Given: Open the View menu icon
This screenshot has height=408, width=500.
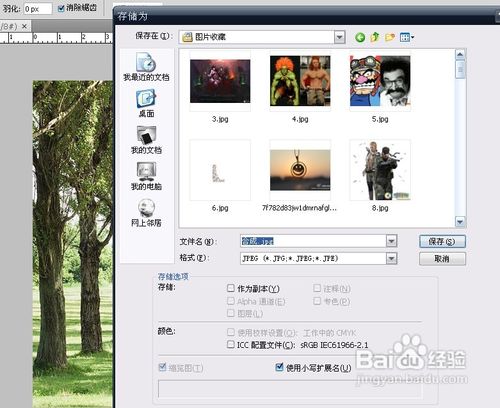Looking at the screenshot, I should point(407,37).
